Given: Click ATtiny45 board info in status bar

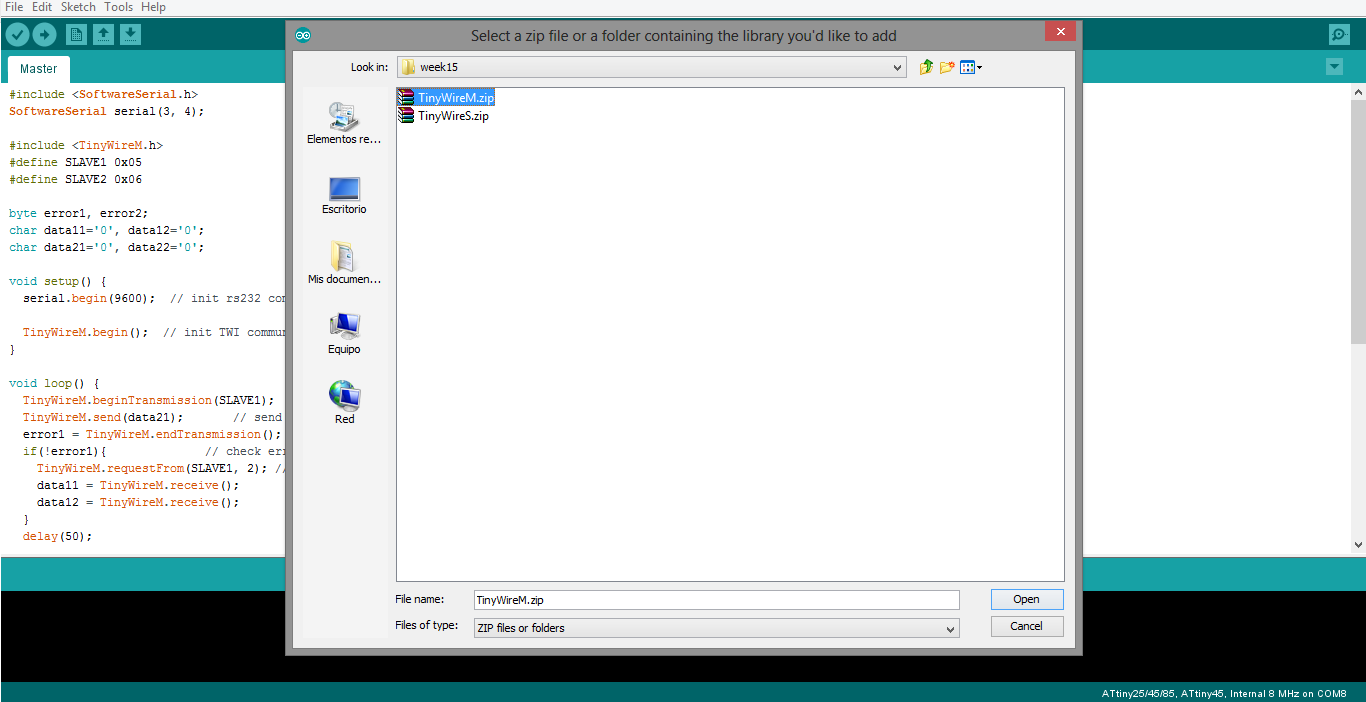Looking at the screenshot, I should pyautogui.click(x=1224, y=693).
